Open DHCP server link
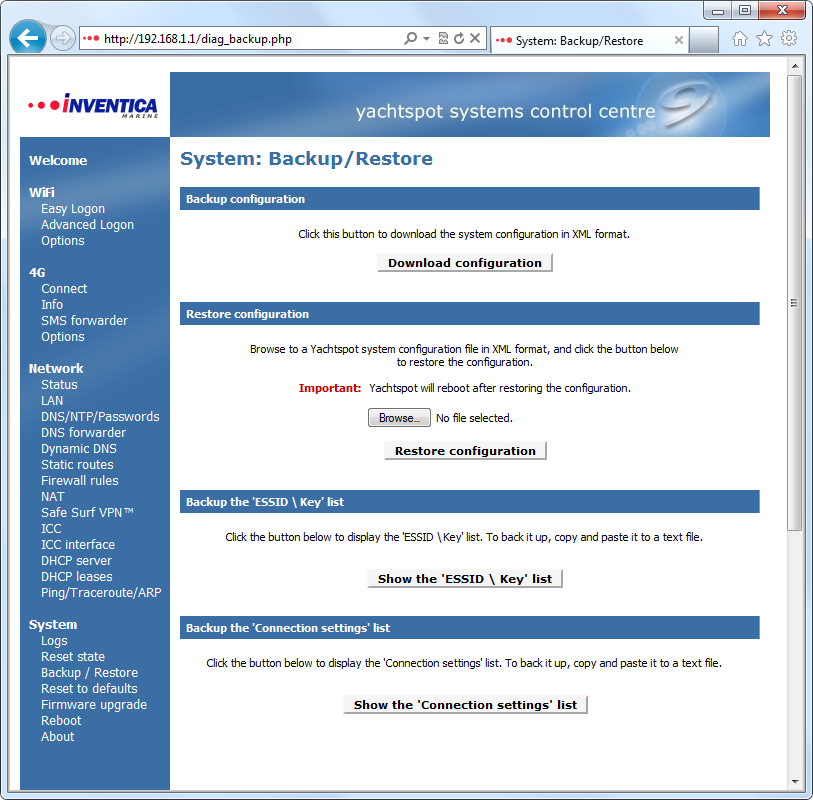 [x=77, y=560]
